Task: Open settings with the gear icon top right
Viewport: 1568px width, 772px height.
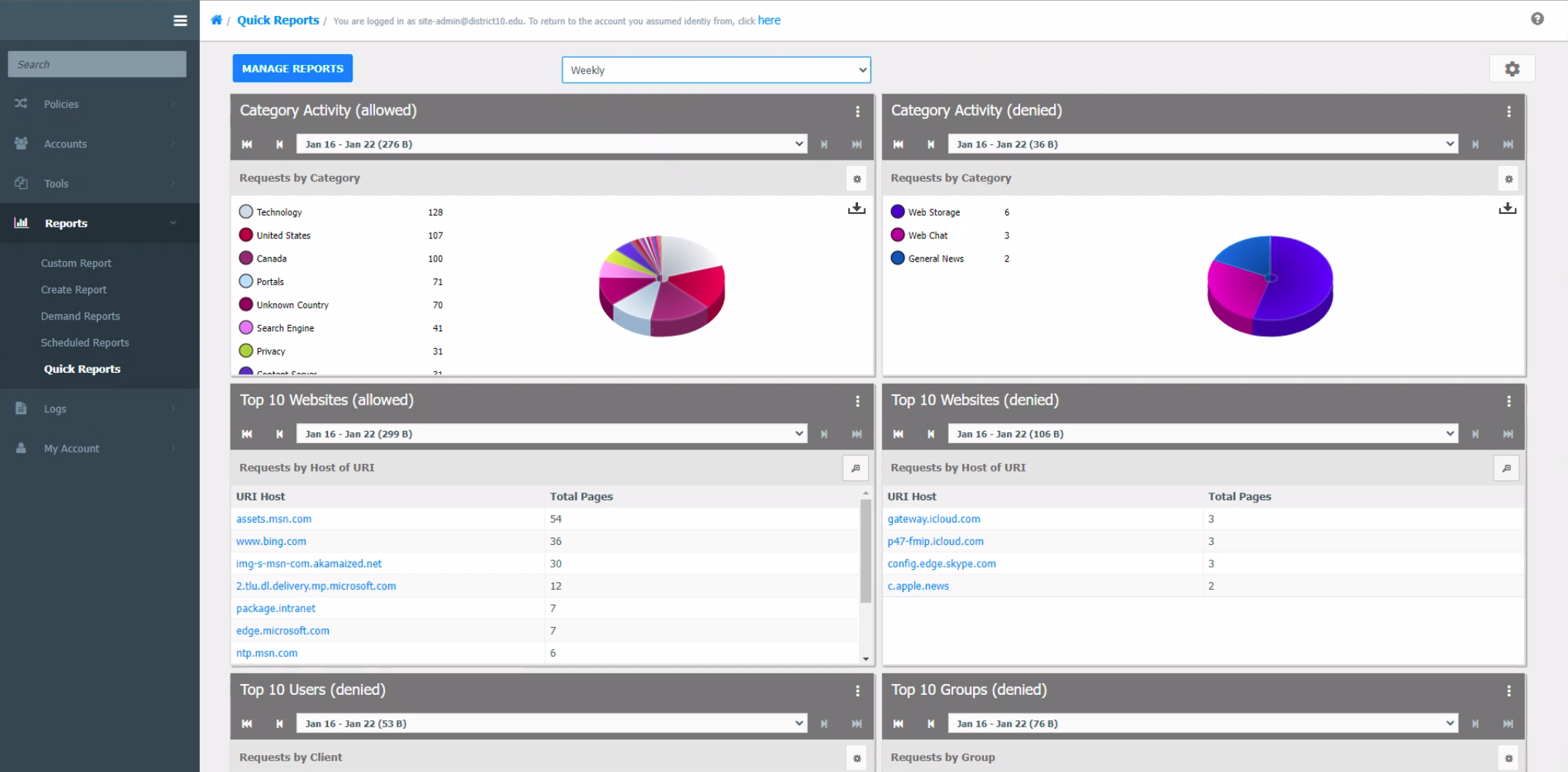Action: [1512, 68]
